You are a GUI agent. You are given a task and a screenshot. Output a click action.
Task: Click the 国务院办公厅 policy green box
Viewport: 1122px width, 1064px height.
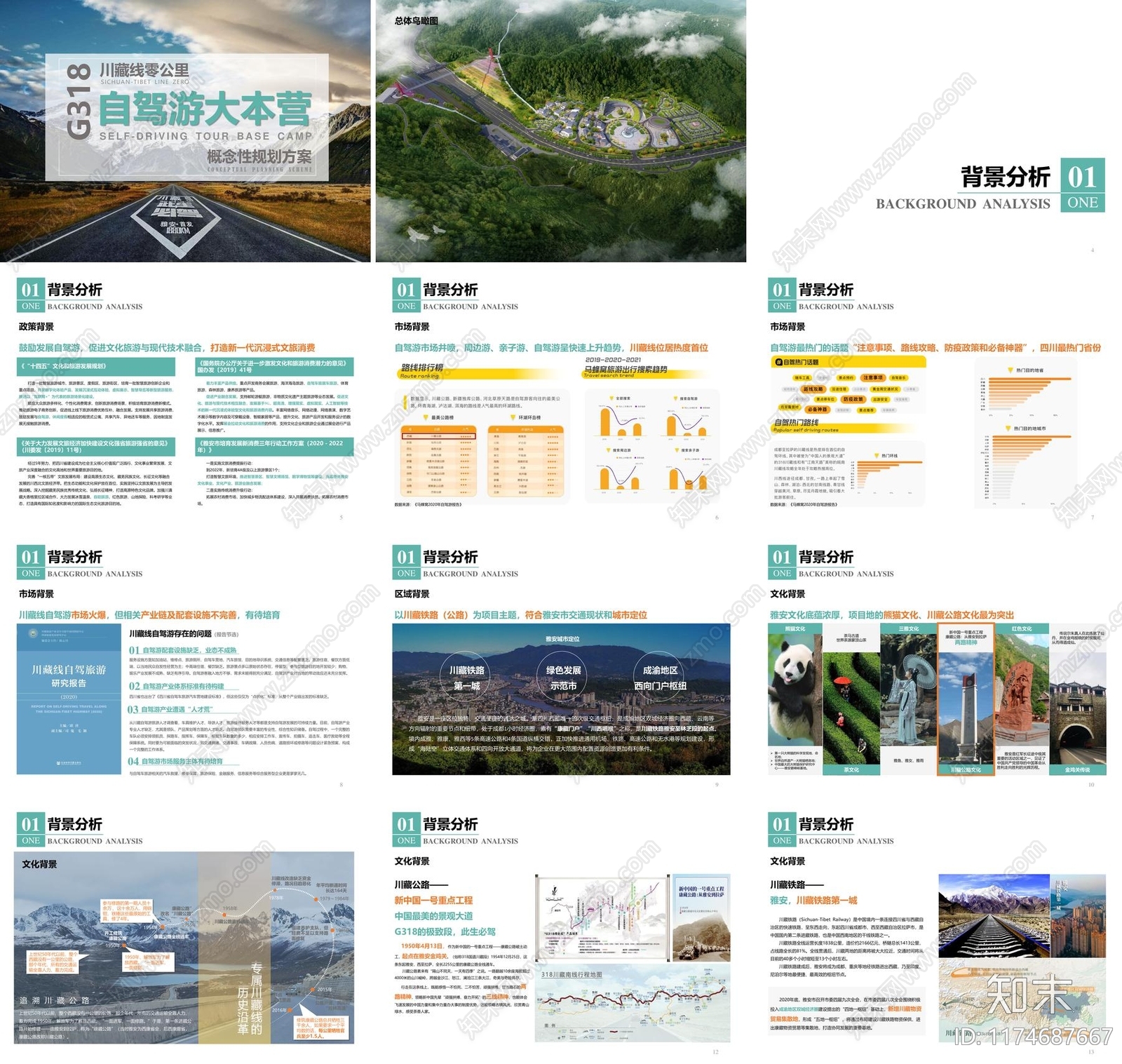[275, 366]
